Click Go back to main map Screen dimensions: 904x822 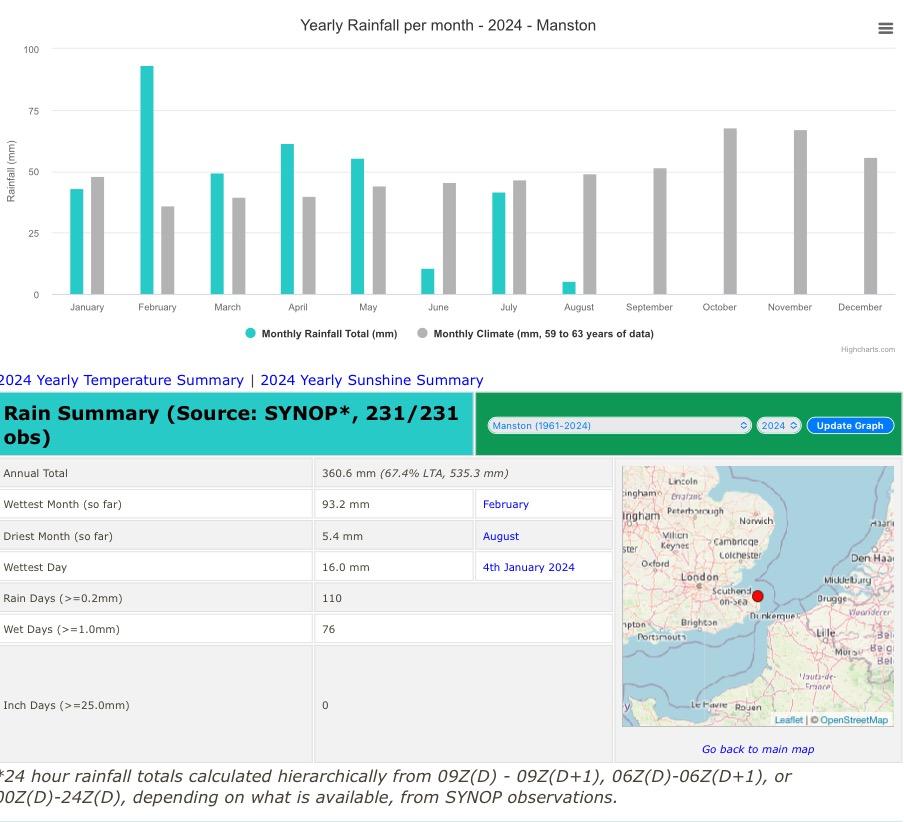[x=758, y=749]
